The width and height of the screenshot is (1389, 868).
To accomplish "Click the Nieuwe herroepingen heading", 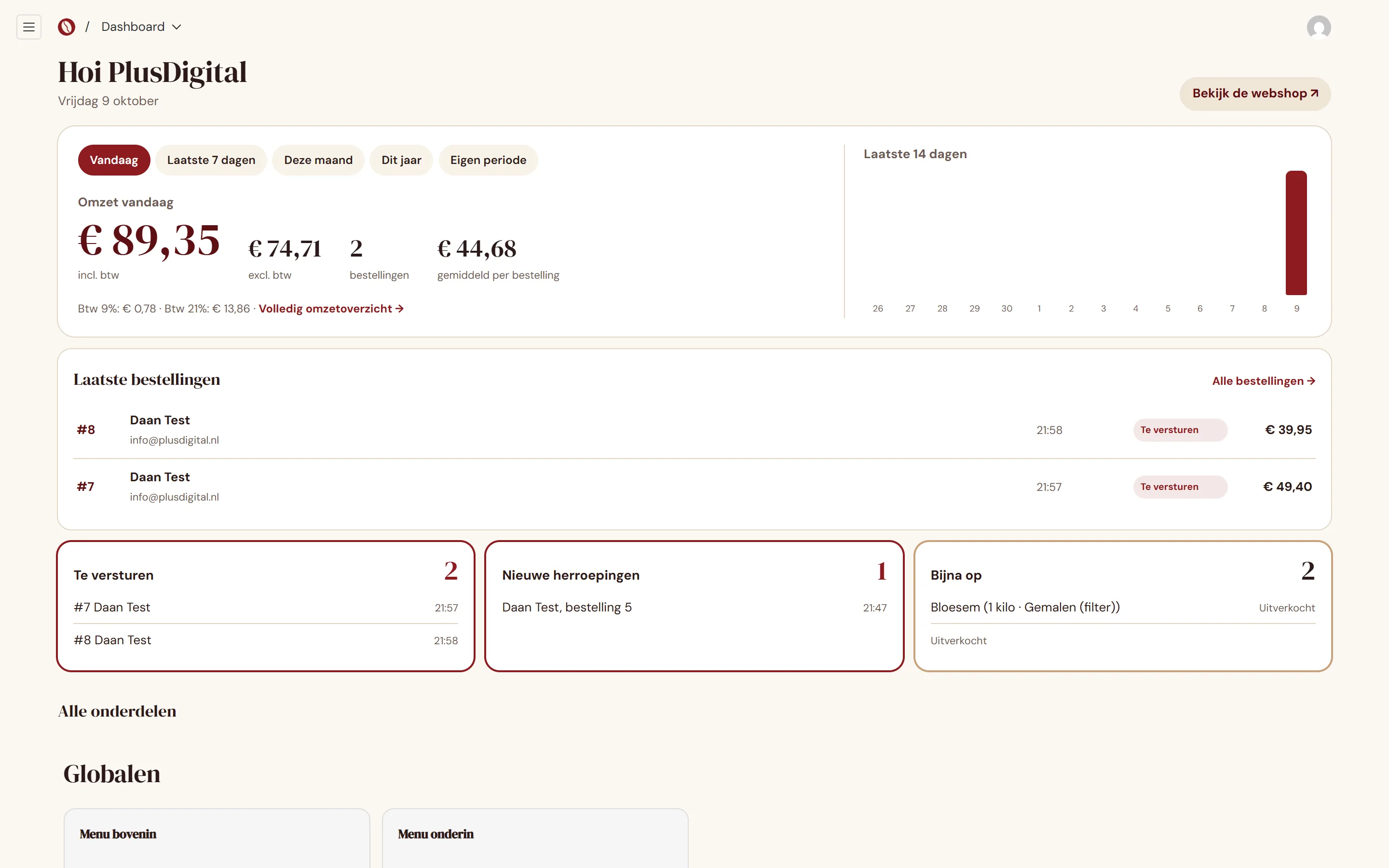I will 571,575.
